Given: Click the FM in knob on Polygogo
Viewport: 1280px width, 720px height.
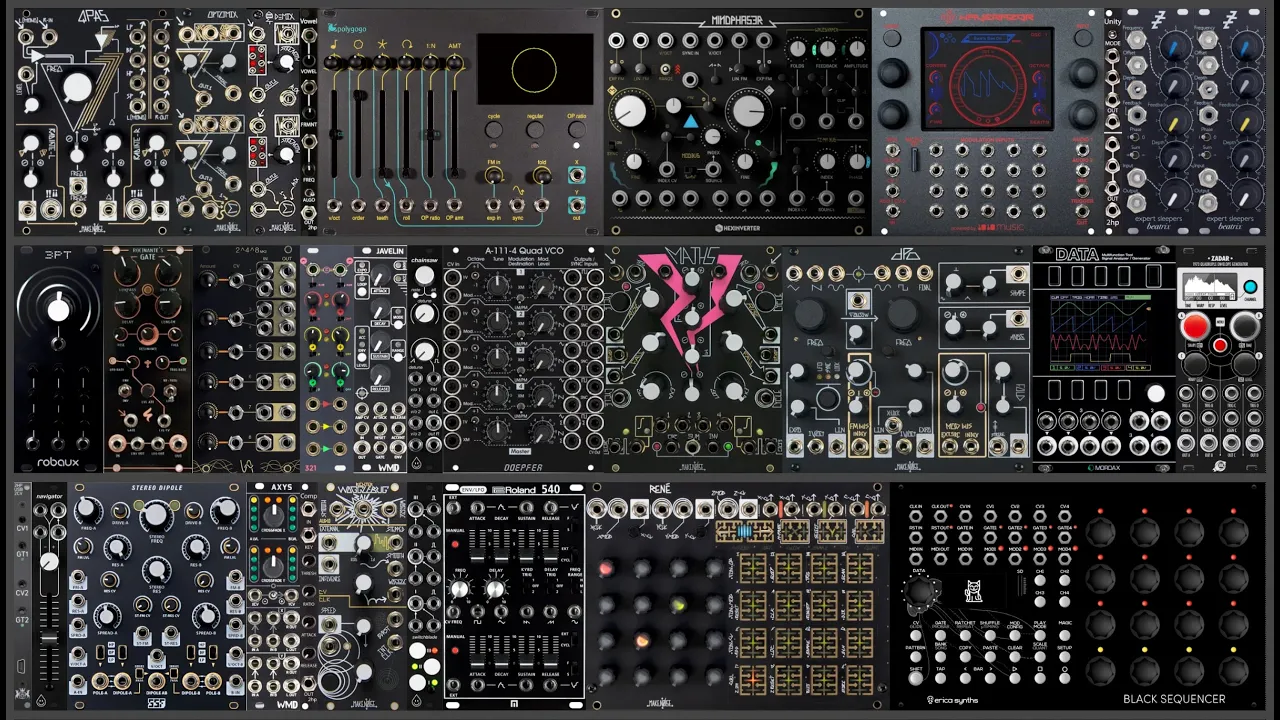Looking at the screenshot, I should [x=494, y=177].
